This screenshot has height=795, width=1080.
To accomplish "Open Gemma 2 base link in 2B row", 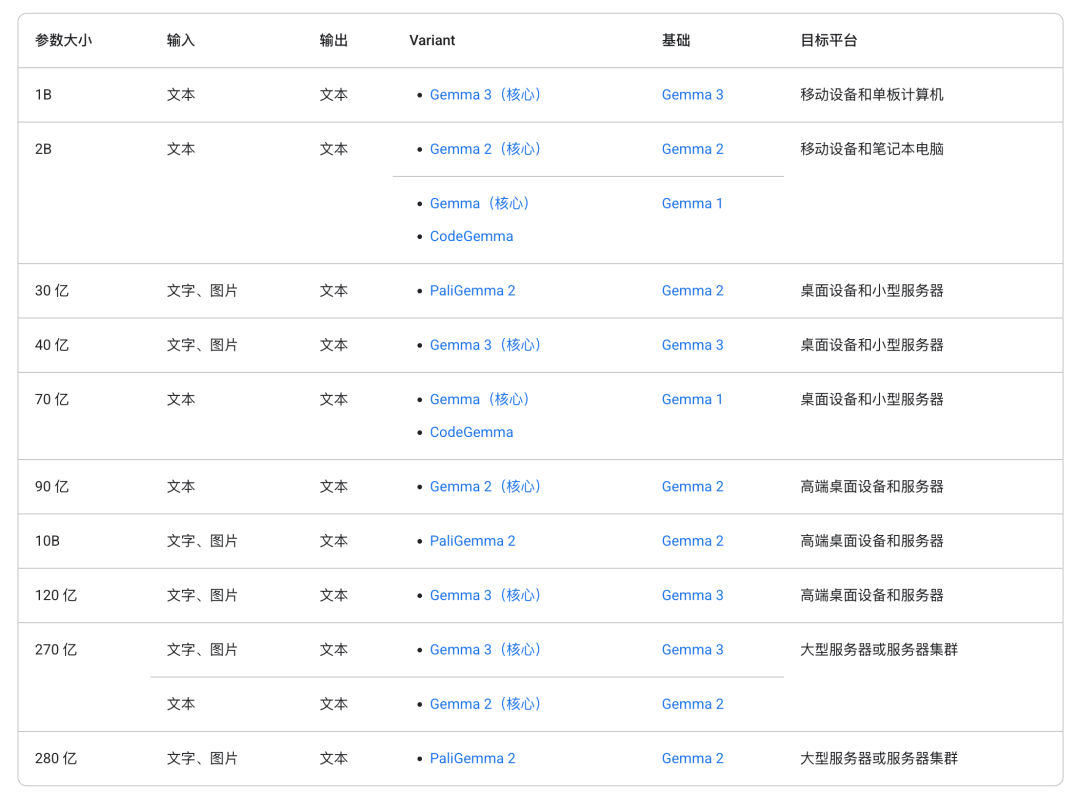I will coord(692,149).
